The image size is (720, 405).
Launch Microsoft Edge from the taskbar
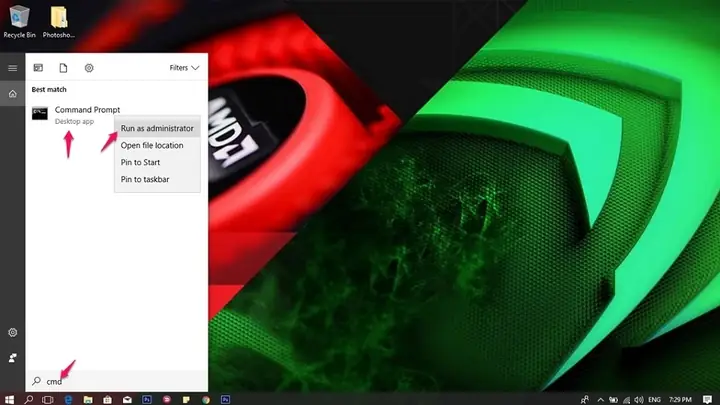click(68, 399)
